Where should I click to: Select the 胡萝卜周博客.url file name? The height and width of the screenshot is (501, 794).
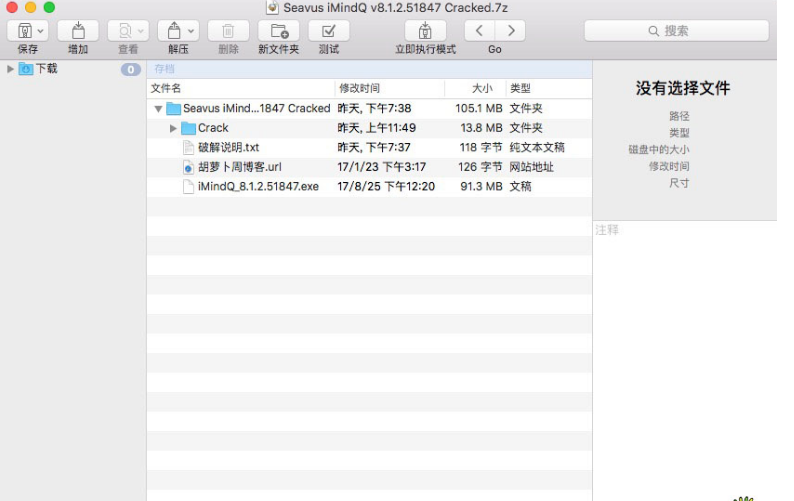[240, 167]
